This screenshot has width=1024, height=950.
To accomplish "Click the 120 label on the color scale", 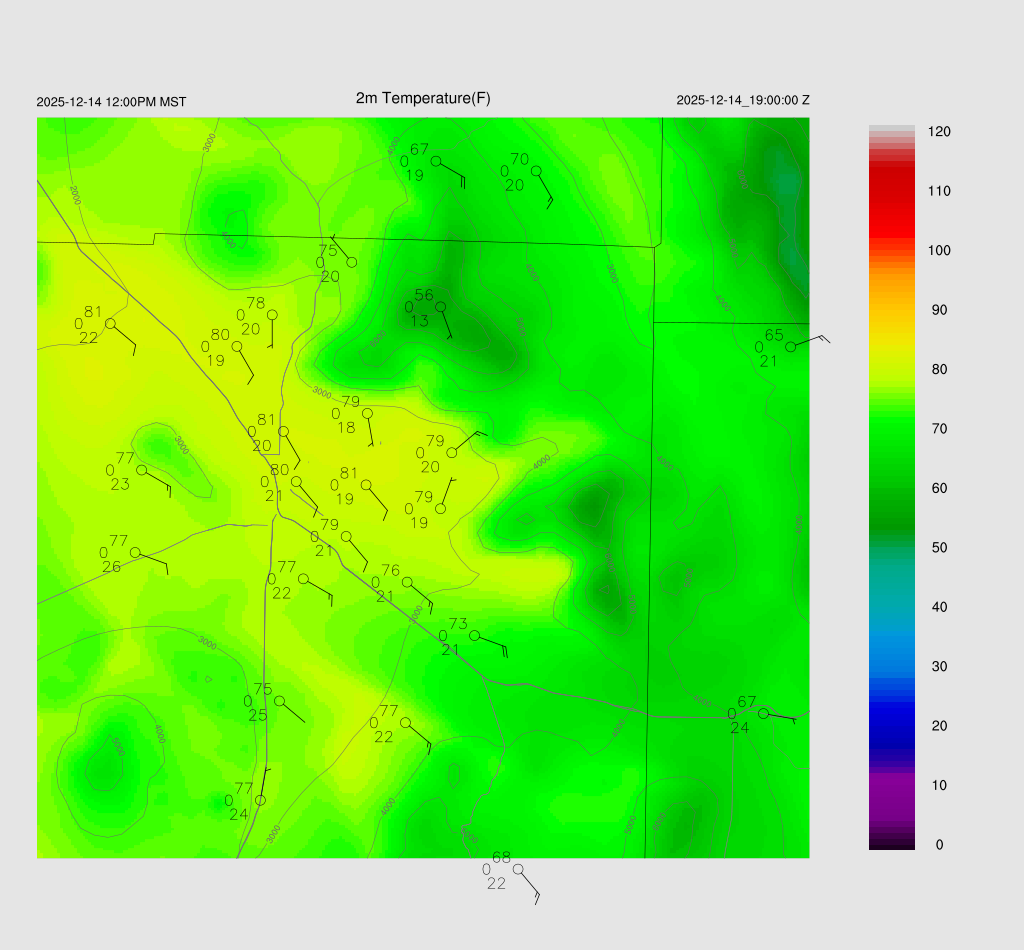I will tap(938, 132).
